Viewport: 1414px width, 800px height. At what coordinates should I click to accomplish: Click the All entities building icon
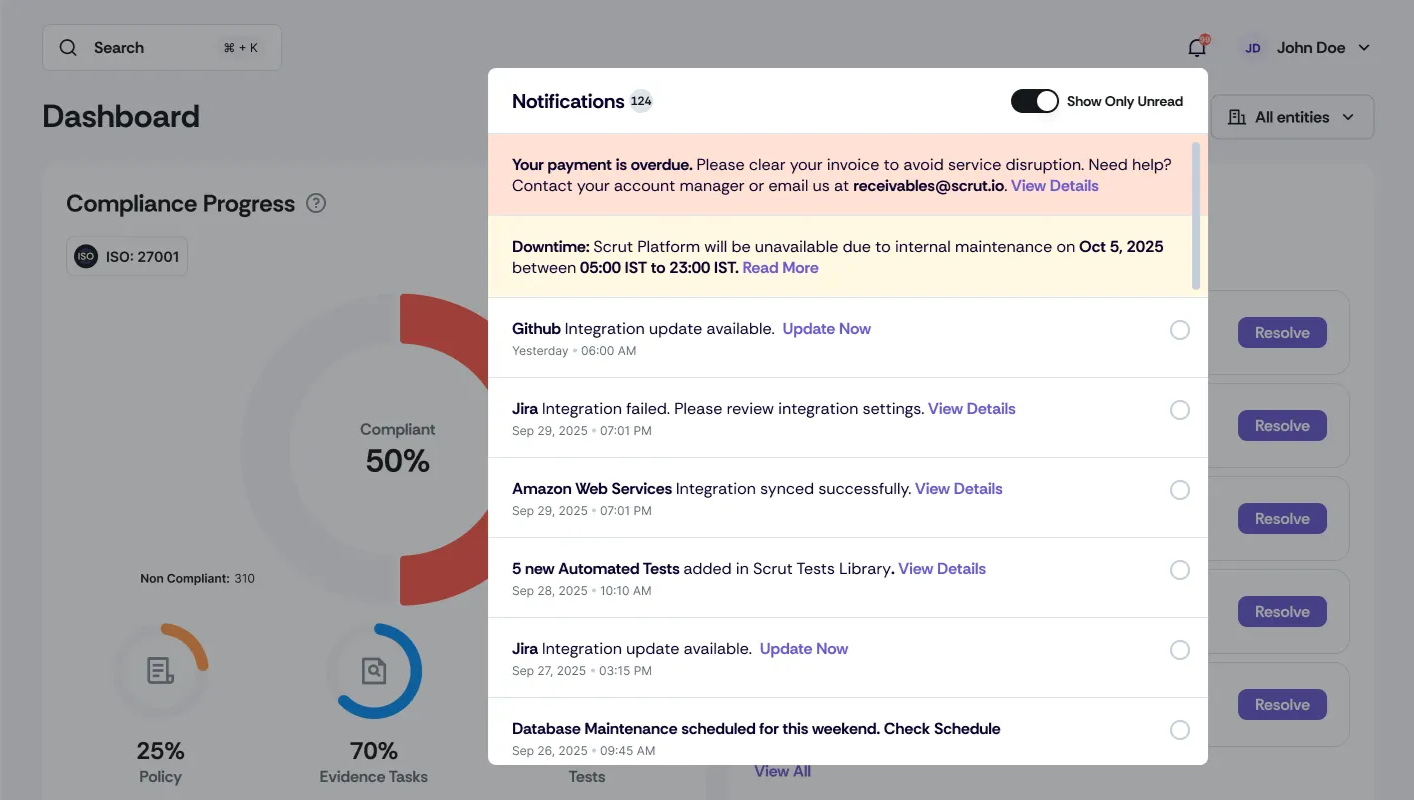click(1237, 118)
